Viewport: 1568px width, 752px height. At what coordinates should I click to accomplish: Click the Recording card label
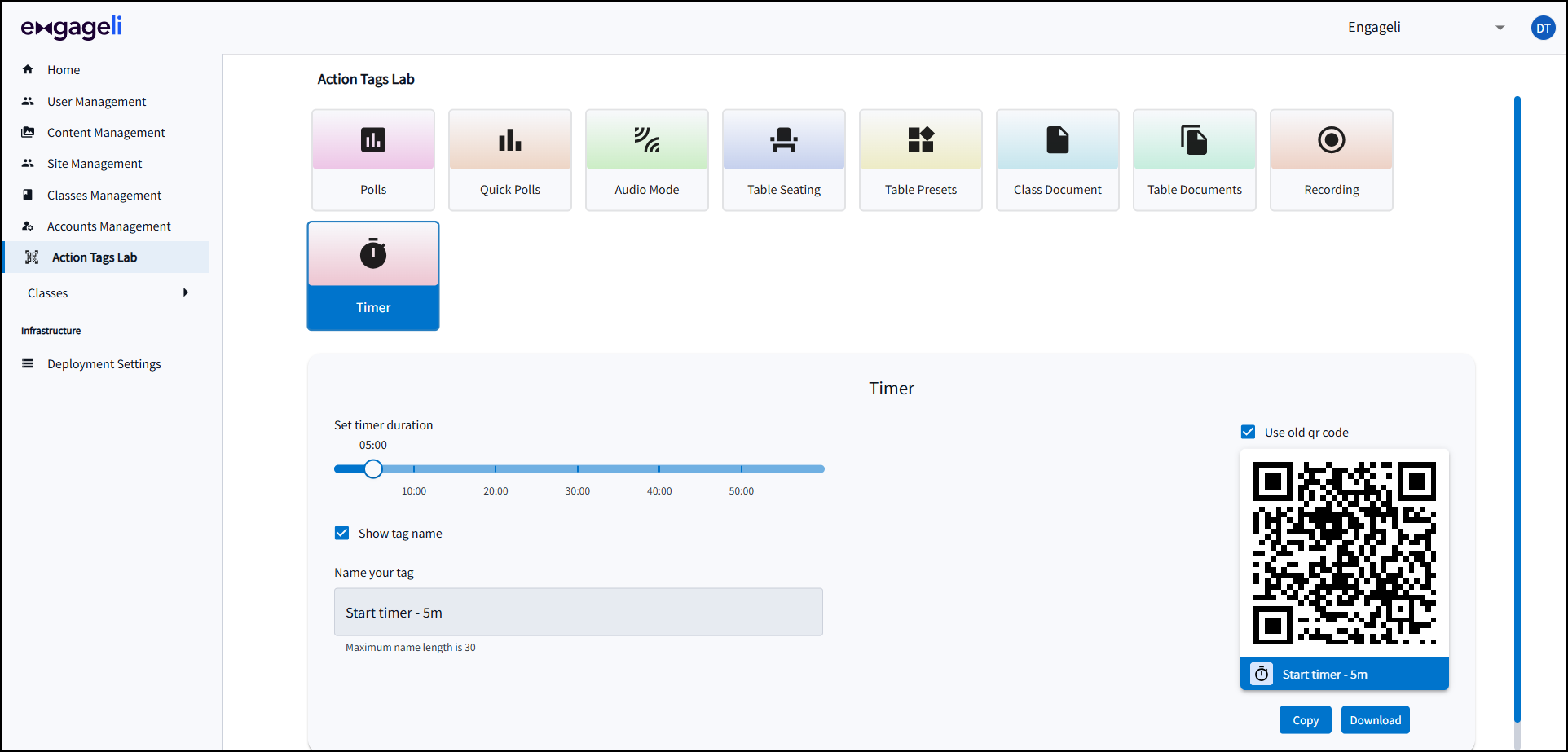[1332, 189]
